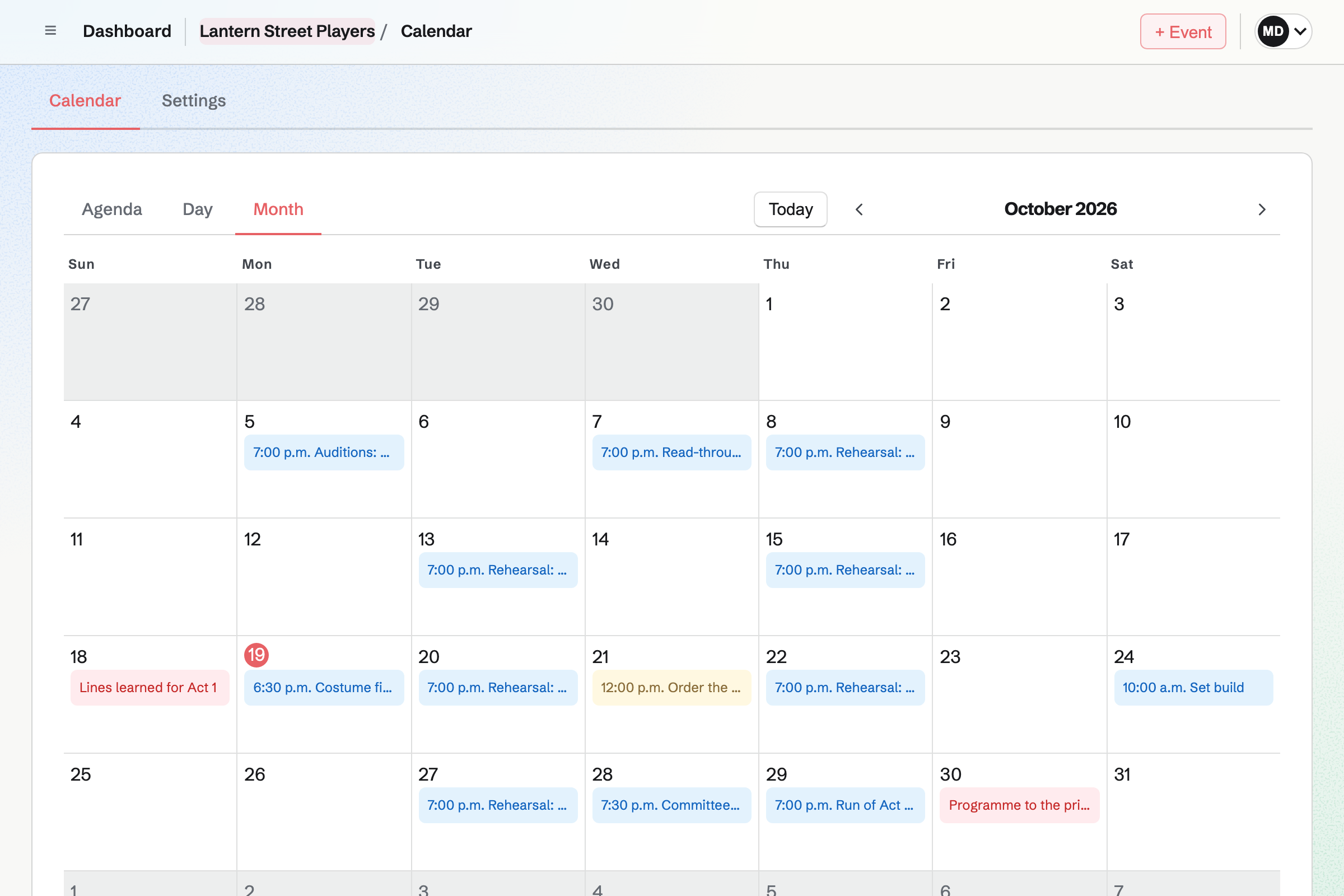Open the Rehearsal event on October 22

click(x=845, y=688)
